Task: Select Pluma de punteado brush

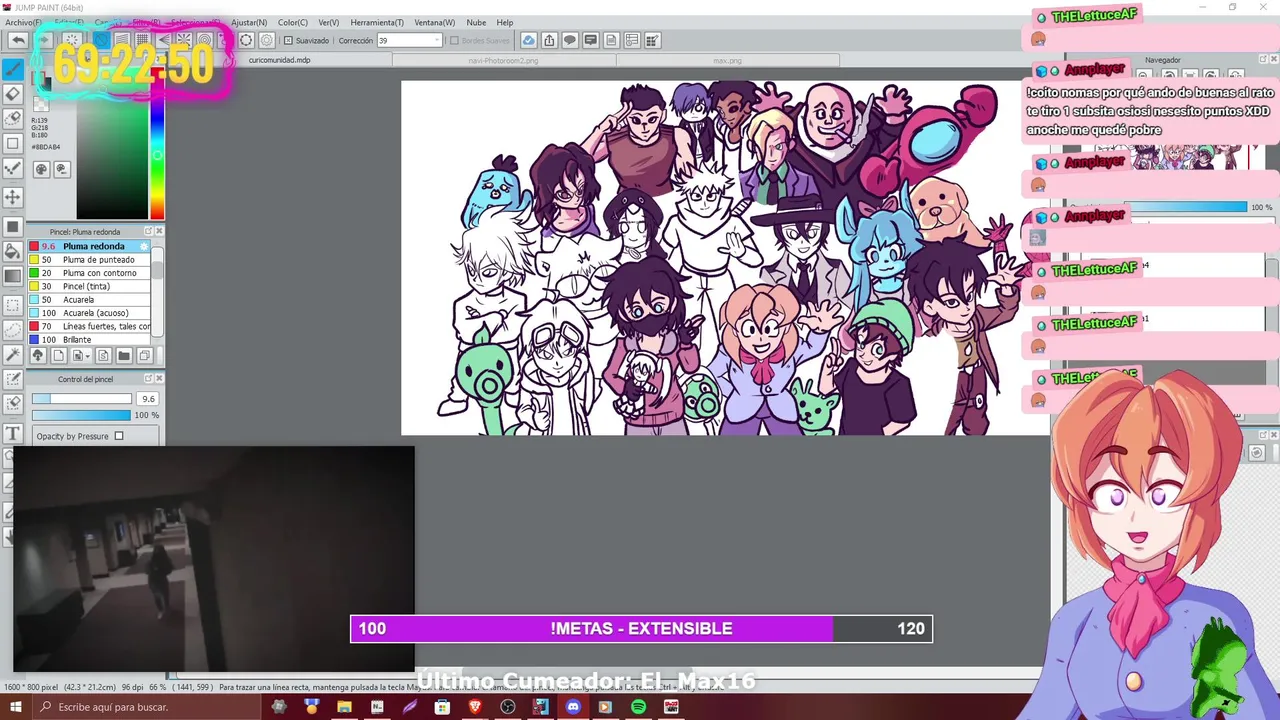Action: [x=88, y=260]
